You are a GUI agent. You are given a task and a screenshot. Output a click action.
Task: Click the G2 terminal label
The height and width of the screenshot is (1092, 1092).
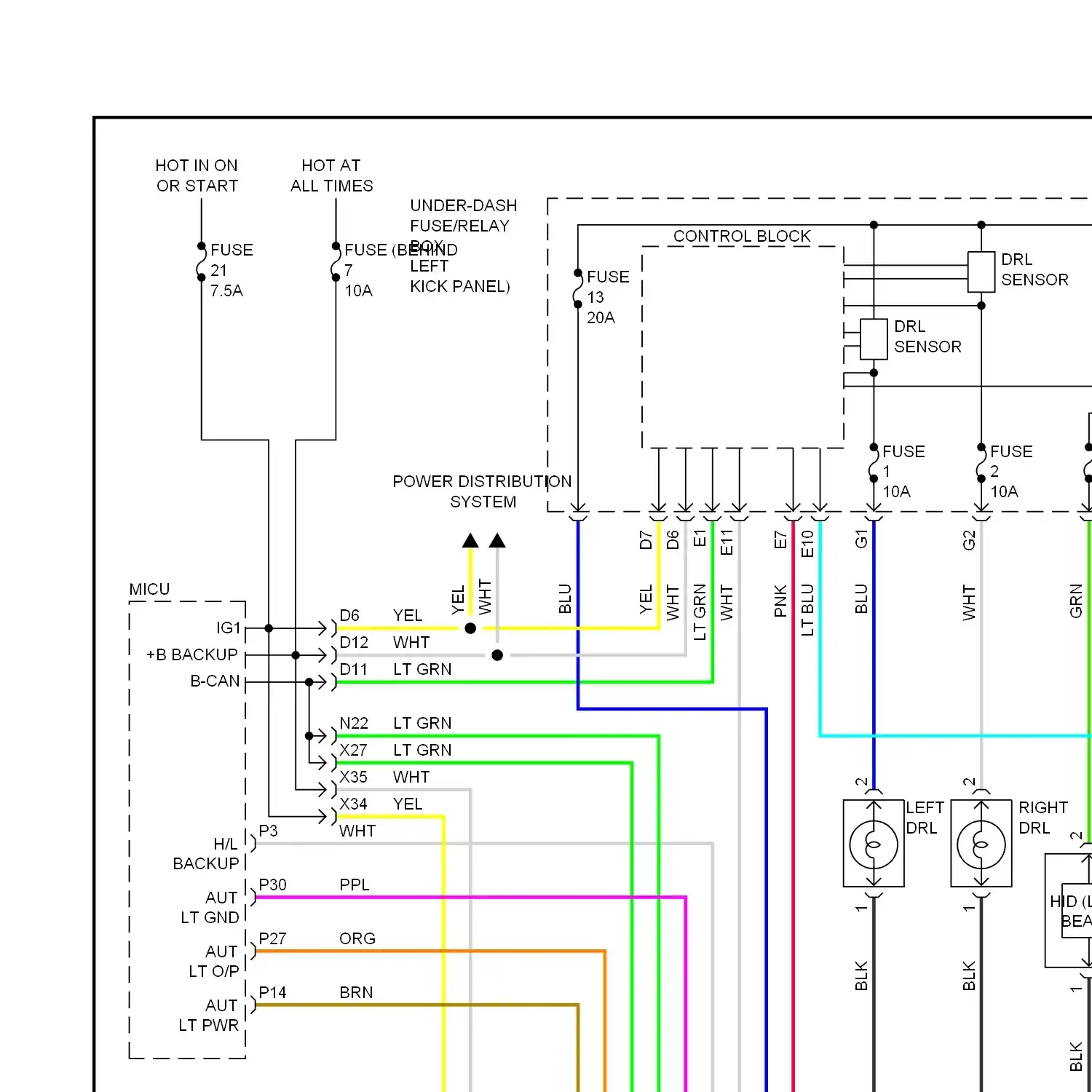969,540
